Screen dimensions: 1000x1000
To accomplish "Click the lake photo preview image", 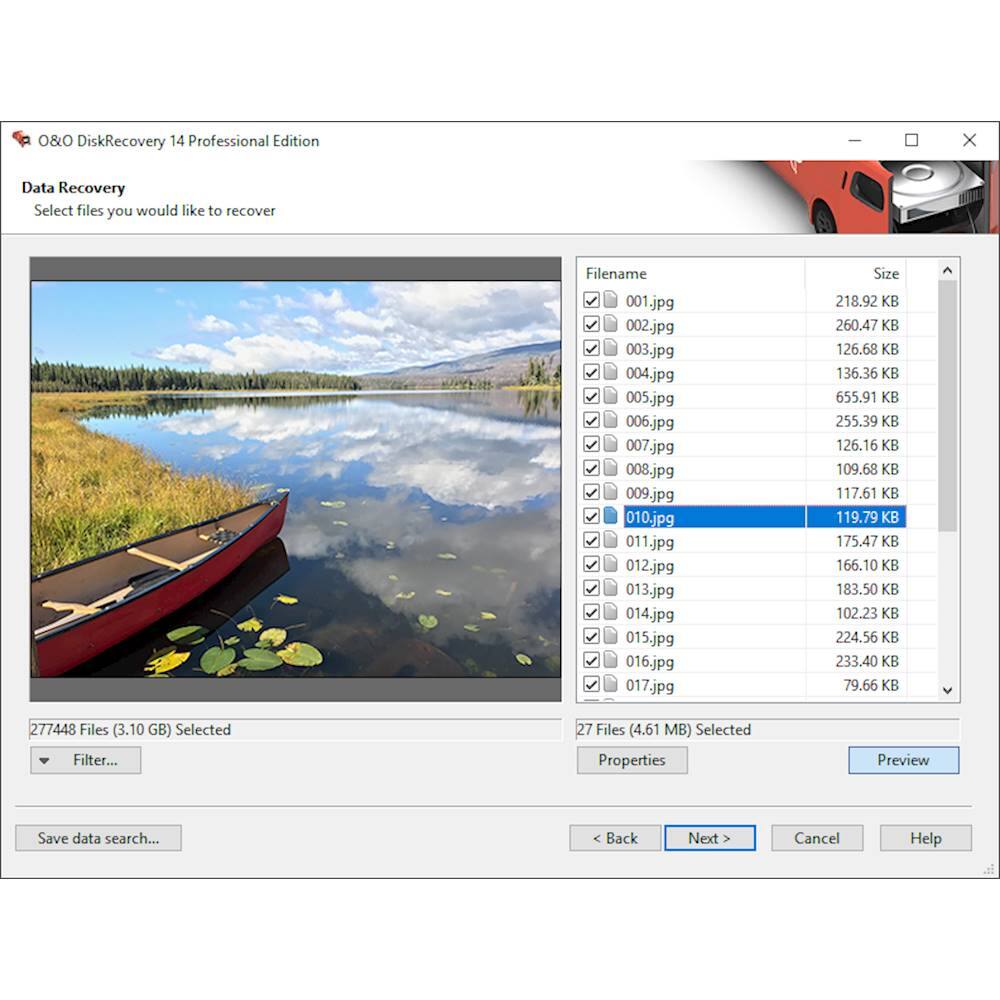I will (x=296, y=478).
